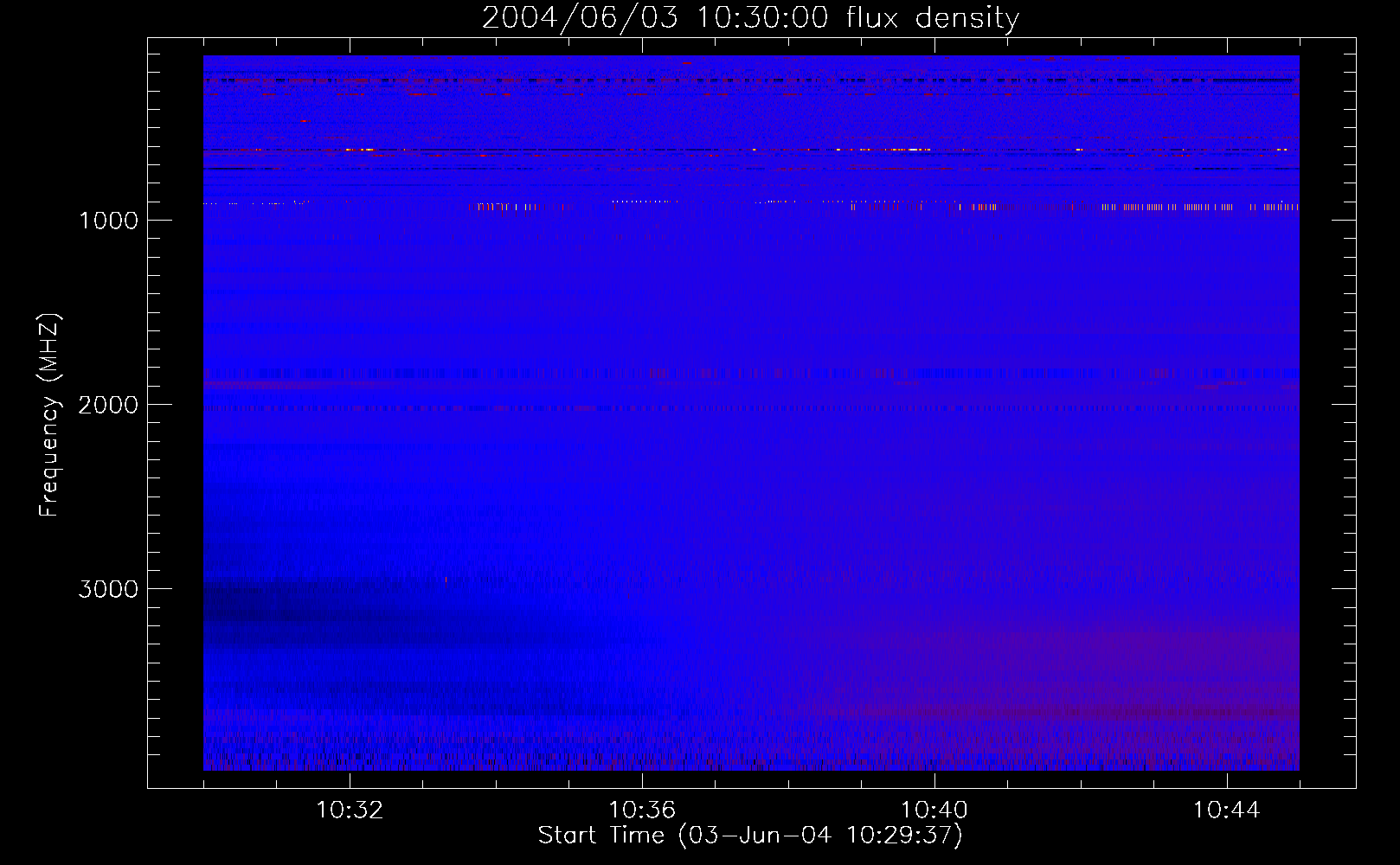
Task: Click the plot title '2004/06/03 10:30:00 flux density'
Action: [750, 18]
